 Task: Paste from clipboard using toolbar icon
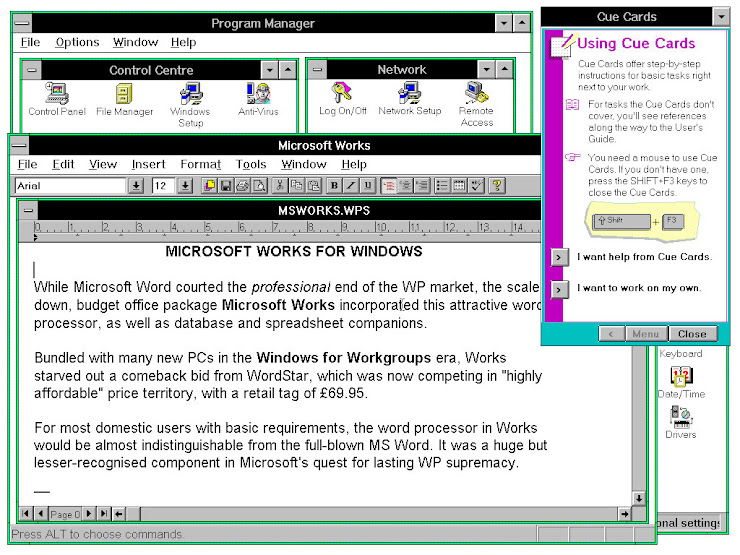tap(313, 185)
